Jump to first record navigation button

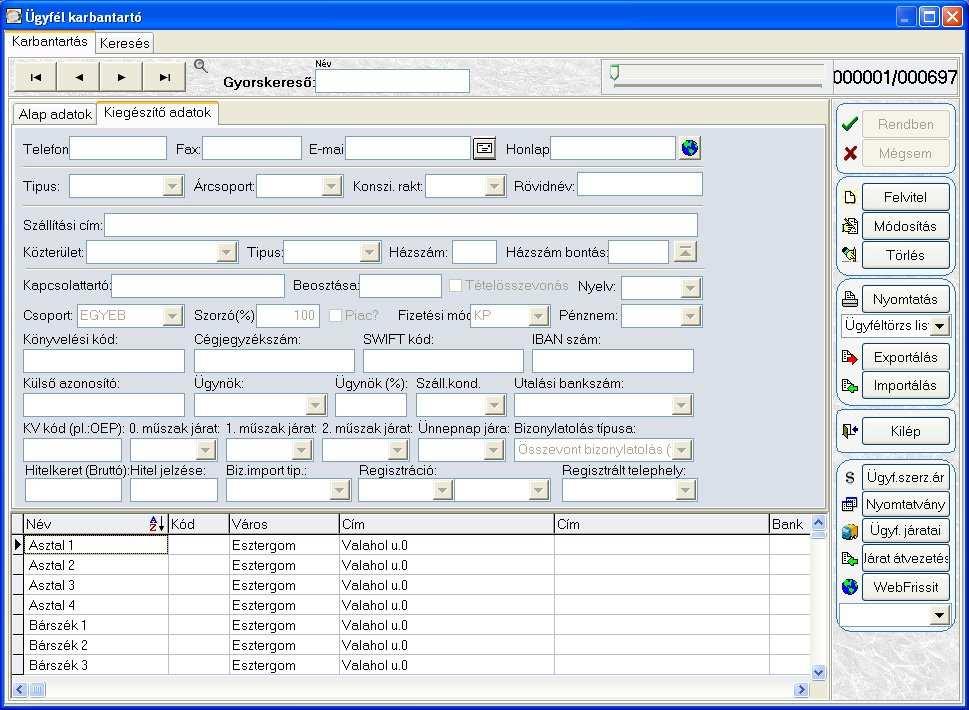point(36,77)
